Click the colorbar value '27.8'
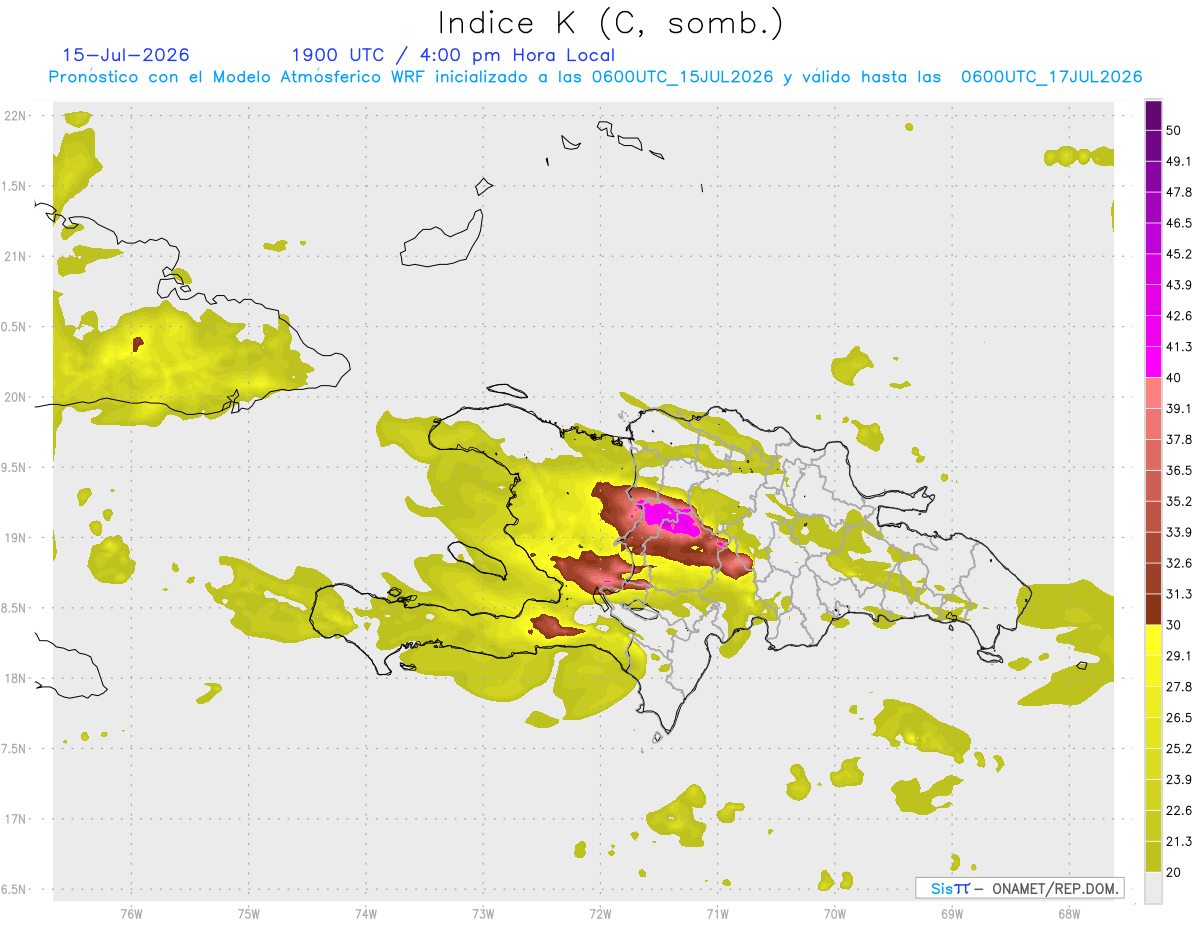 point(1179,687)
